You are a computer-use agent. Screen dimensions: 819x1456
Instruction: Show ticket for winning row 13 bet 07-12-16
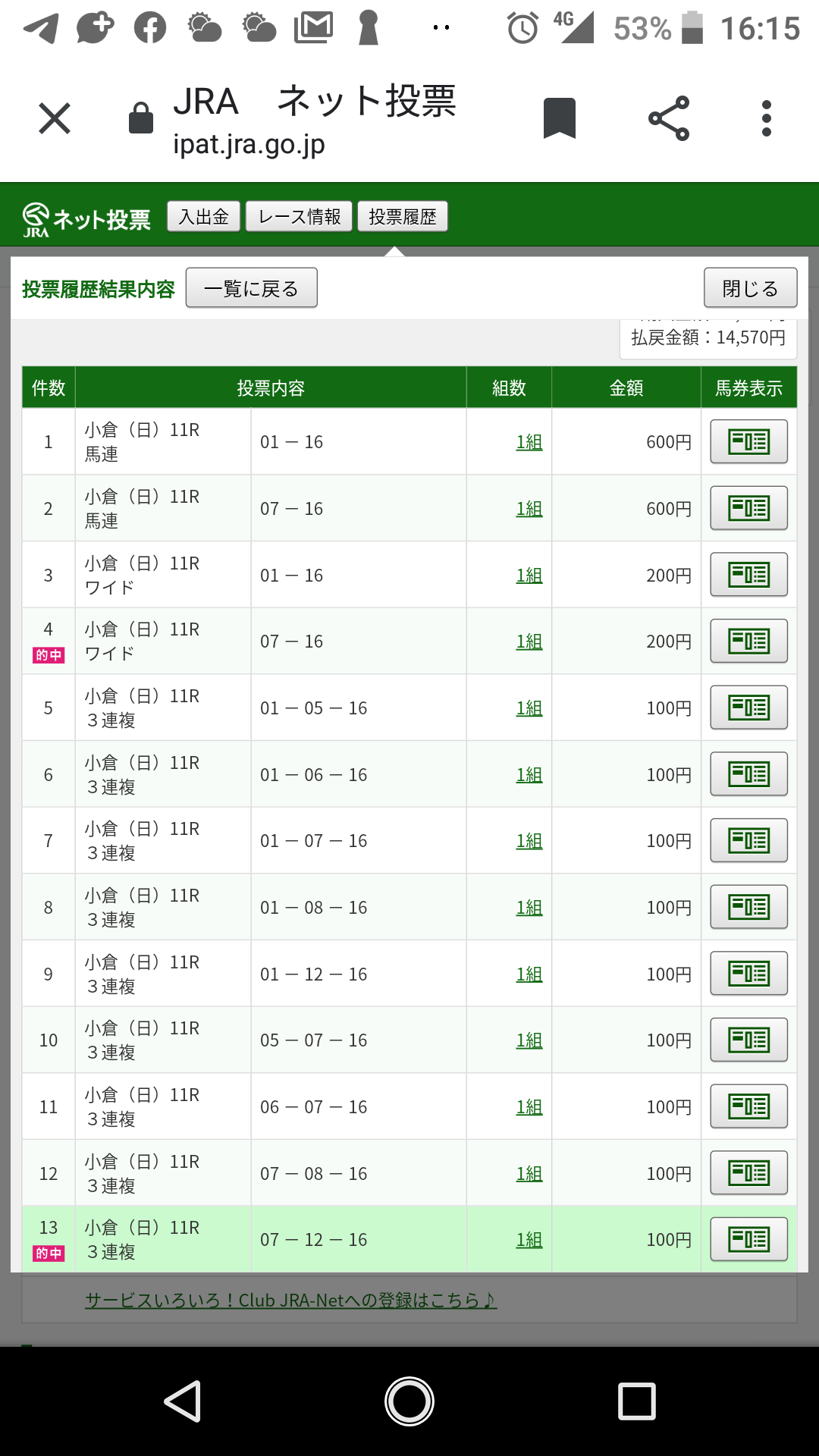tap(748, 1239)
